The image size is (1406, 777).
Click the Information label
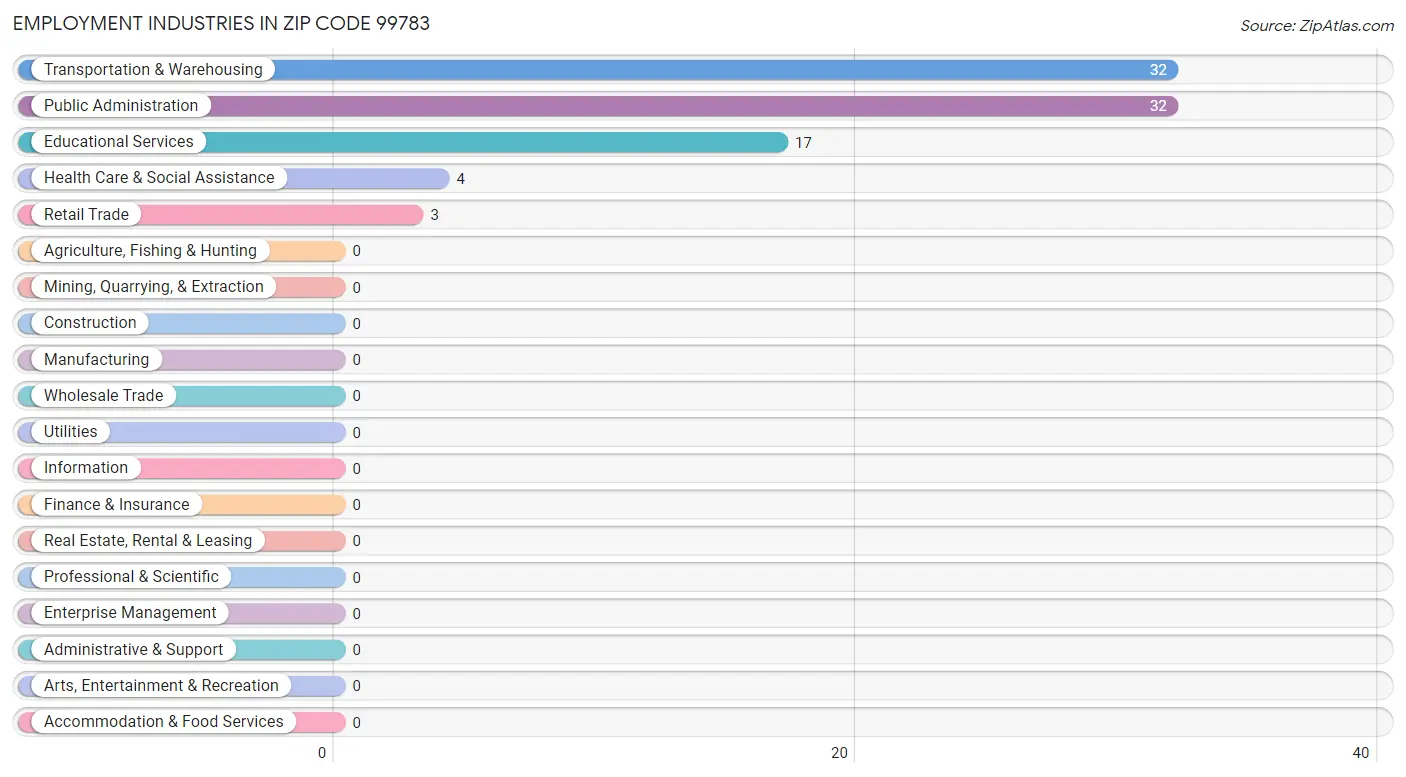point(86,468)
